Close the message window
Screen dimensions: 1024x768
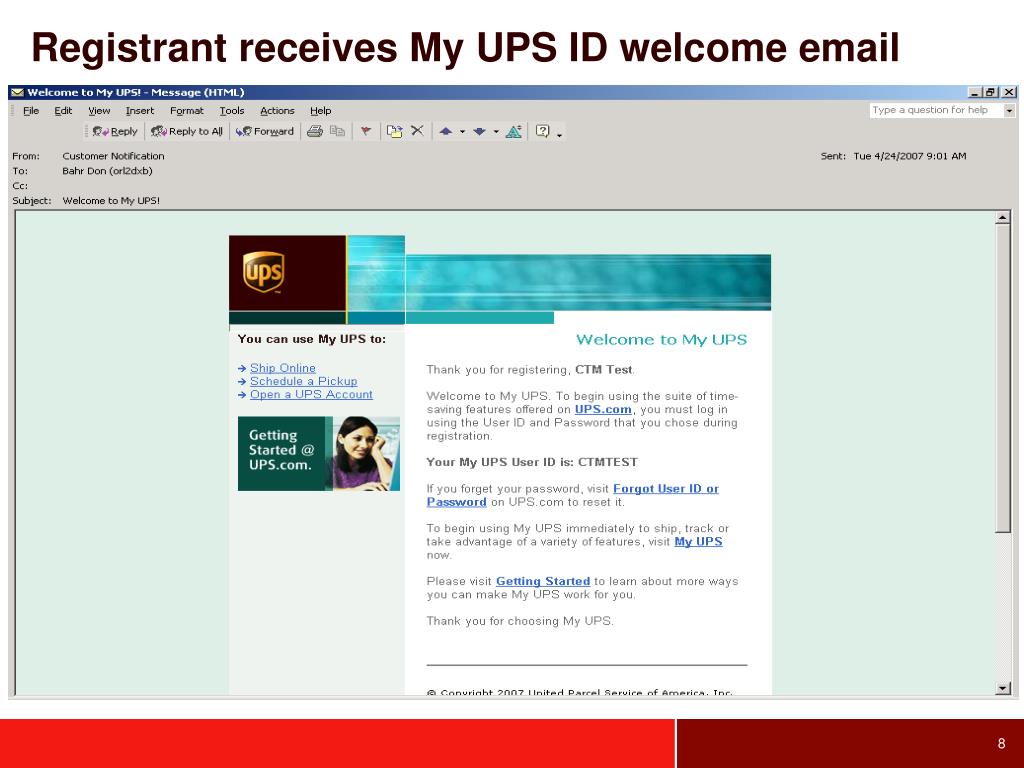click(1009, 92)
